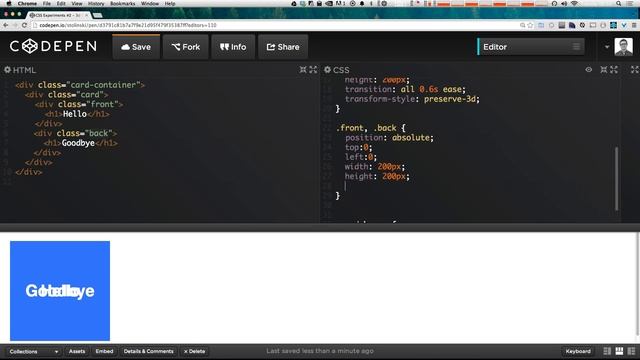The width and height of the screenshot is (640, 360).
Task: Click the zoom magnifier in address bar
Action: click(522, 25)
